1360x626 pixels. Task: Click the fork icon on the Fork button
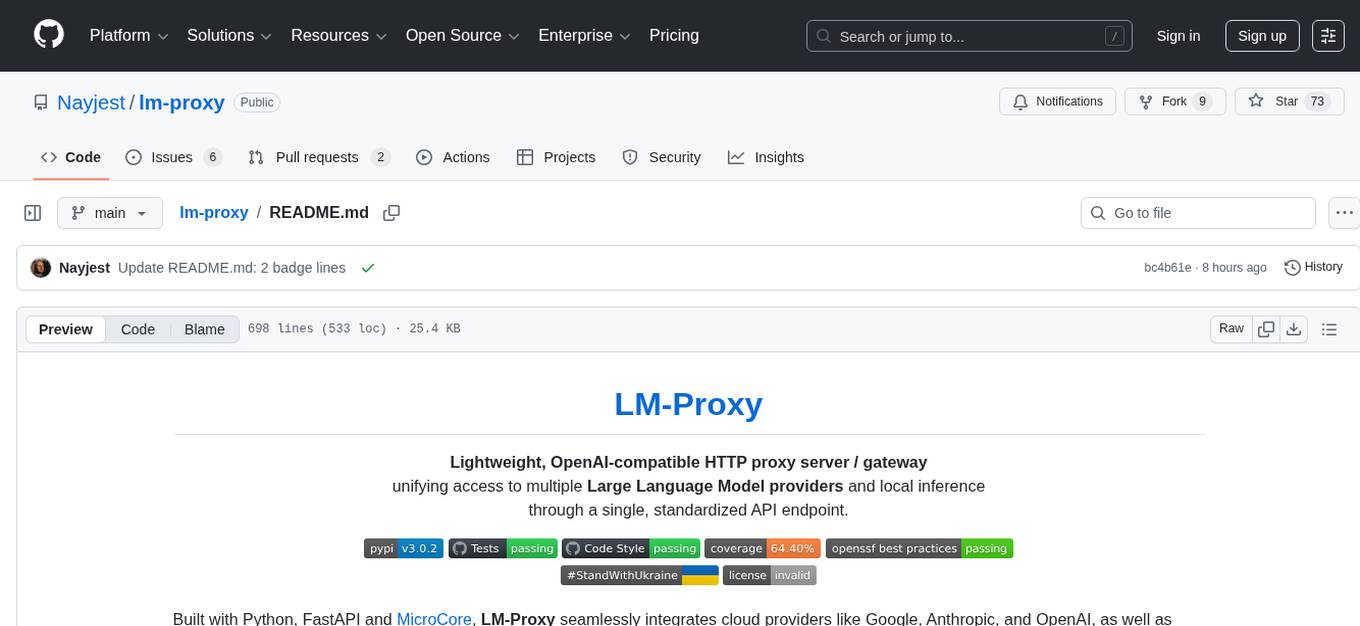tap(1145, 101)
